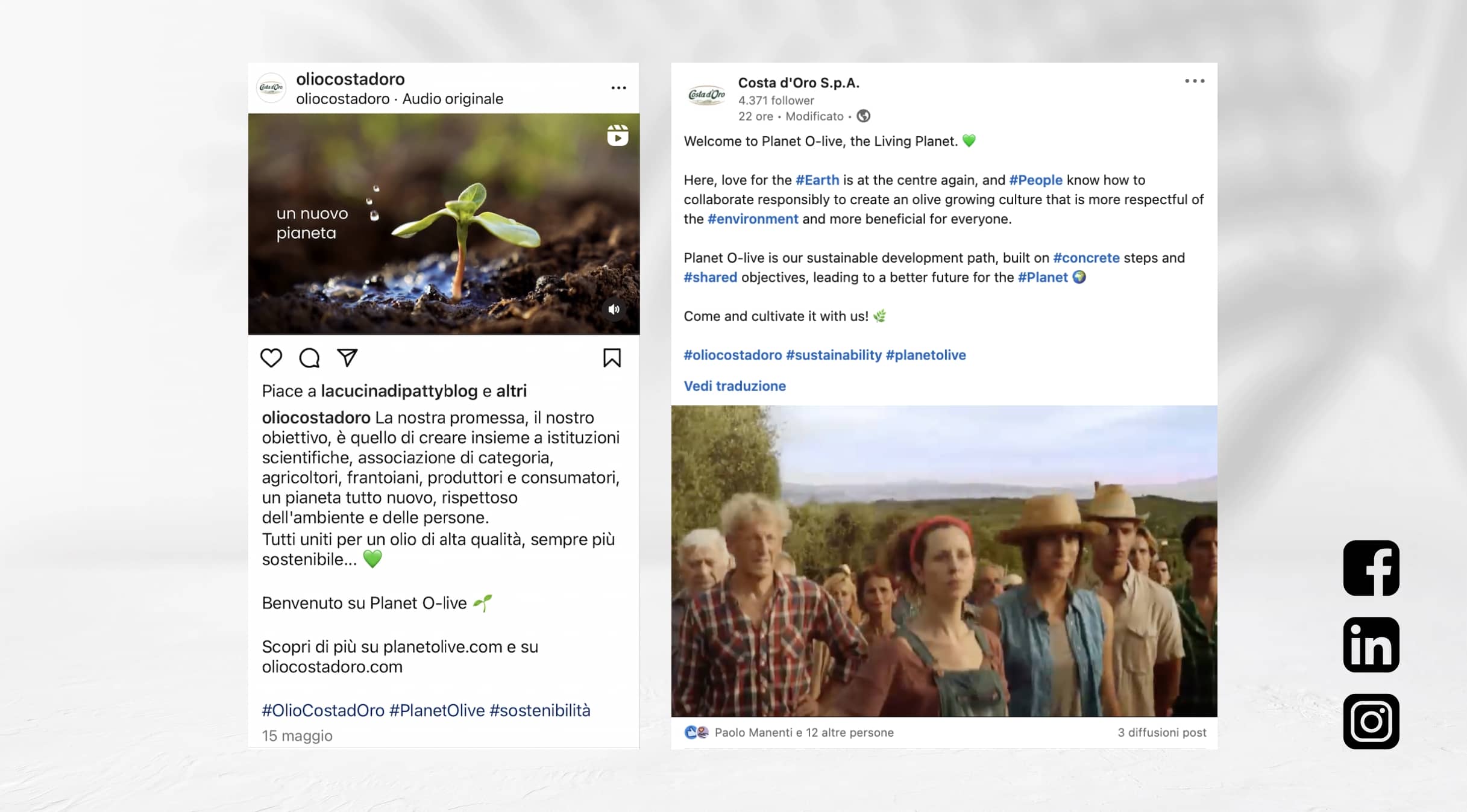Click #OlioCostadOro hashtag in Instagram caption
This screenshot has height=812, width=1467.
[323, 711]
